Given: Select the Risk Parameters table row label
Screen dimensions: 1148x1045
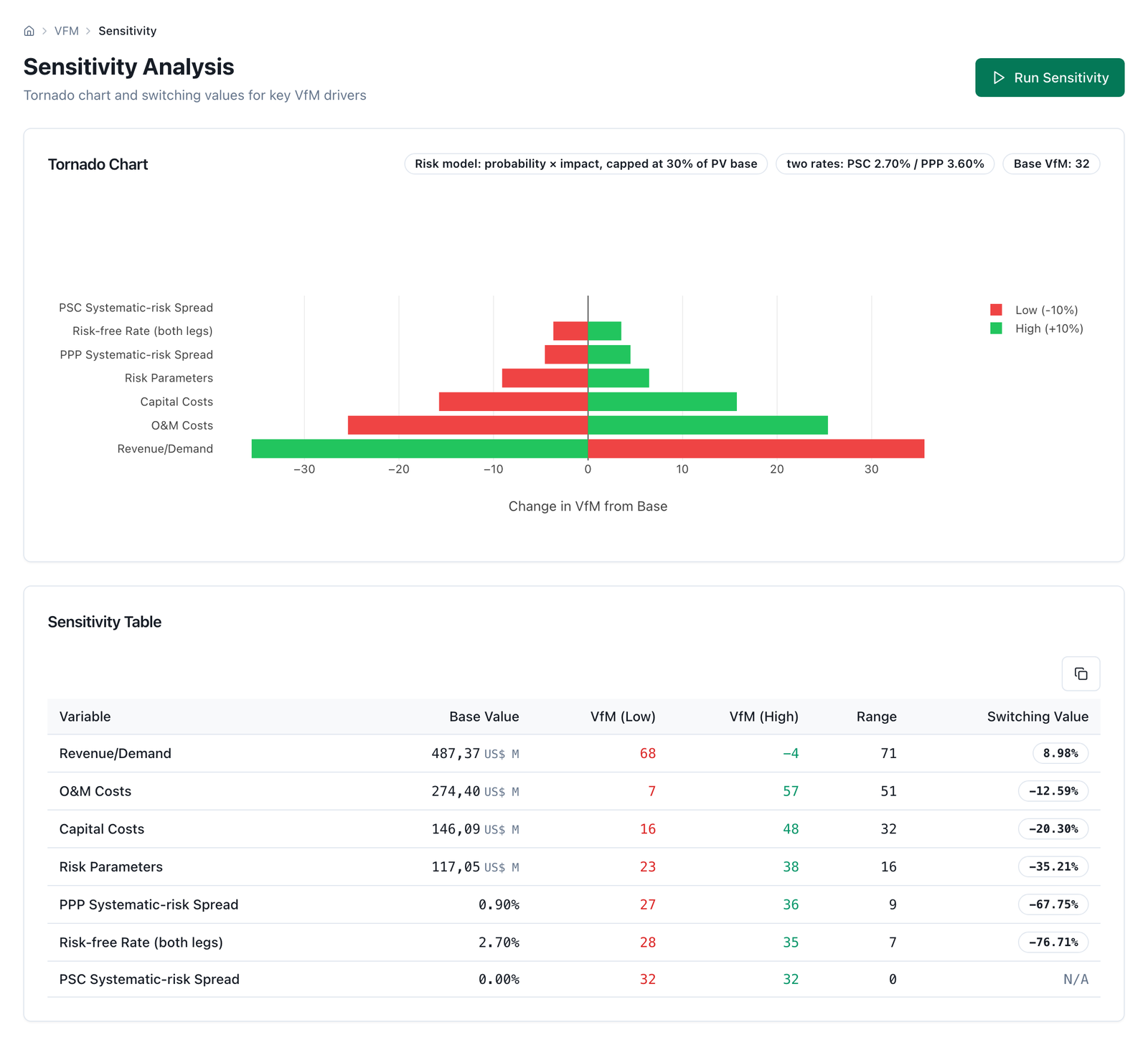Looking at the screenshot, I should tap(111, 866).
